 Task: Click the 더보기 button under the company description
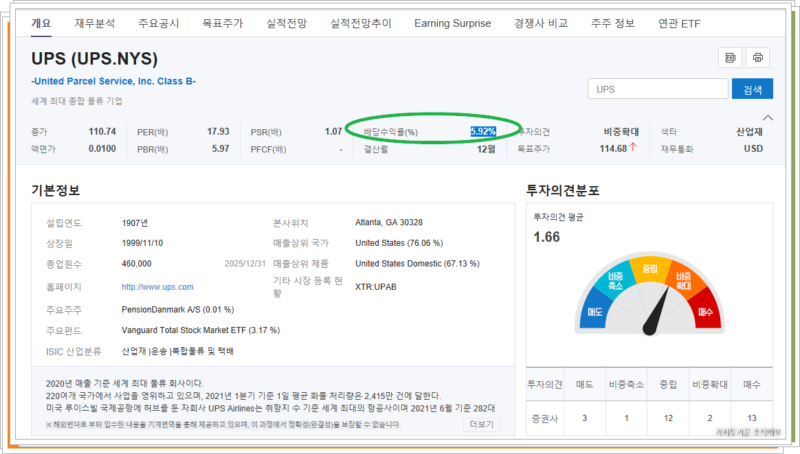coord(481,424)
